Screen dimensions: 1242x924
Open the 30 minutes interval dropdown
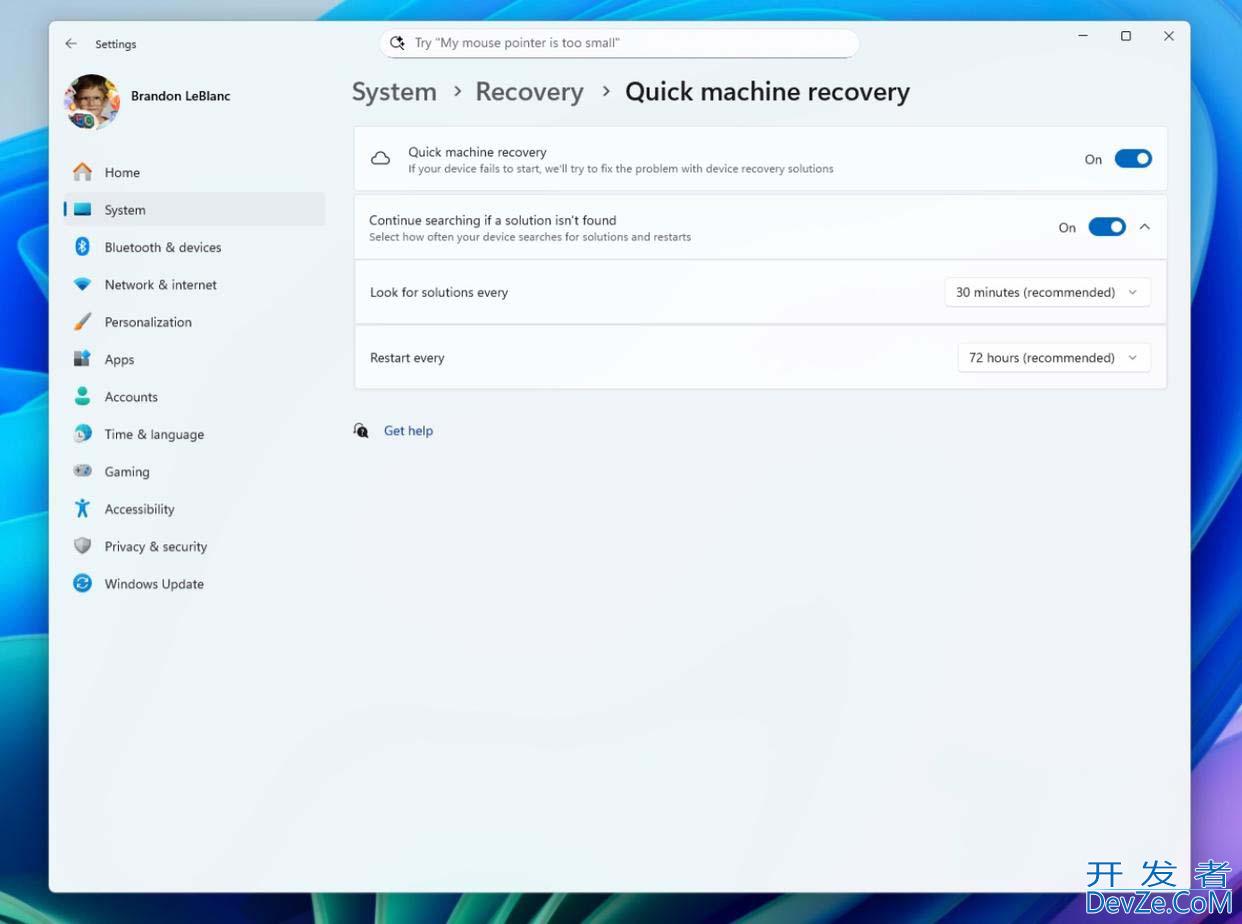tap(1047, 293)
